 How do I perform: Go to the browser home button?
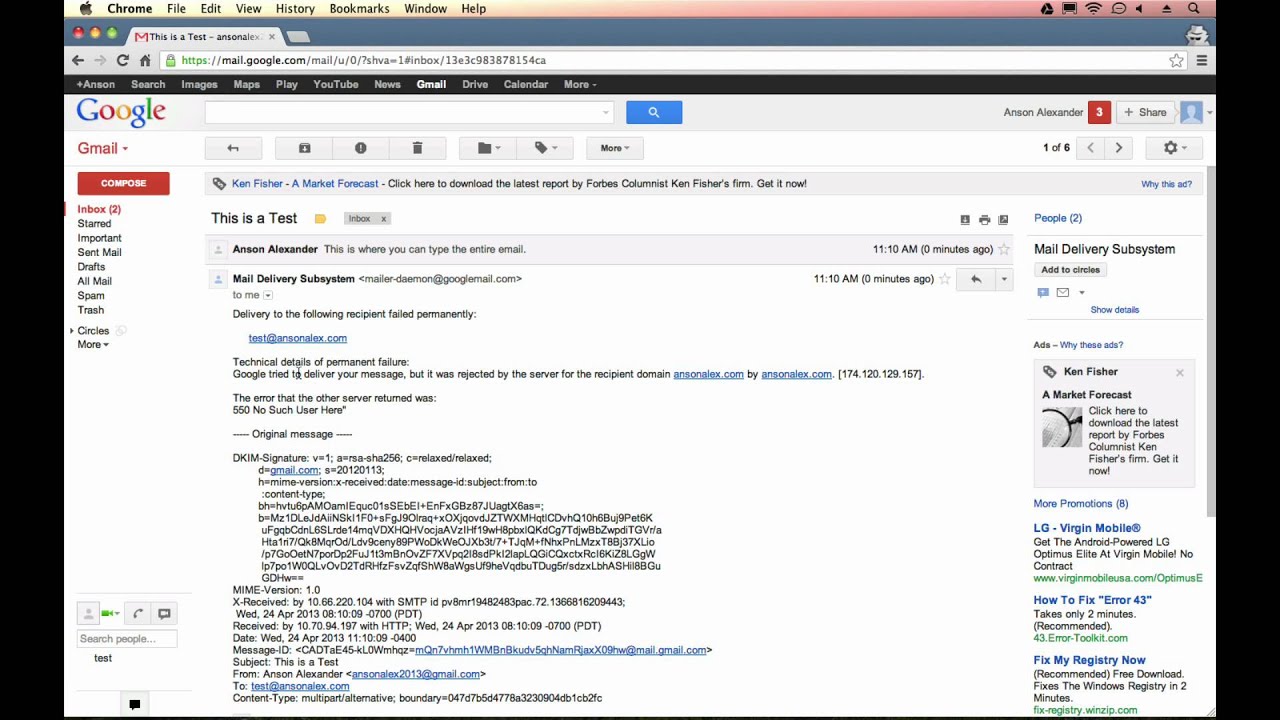(145, 60)
